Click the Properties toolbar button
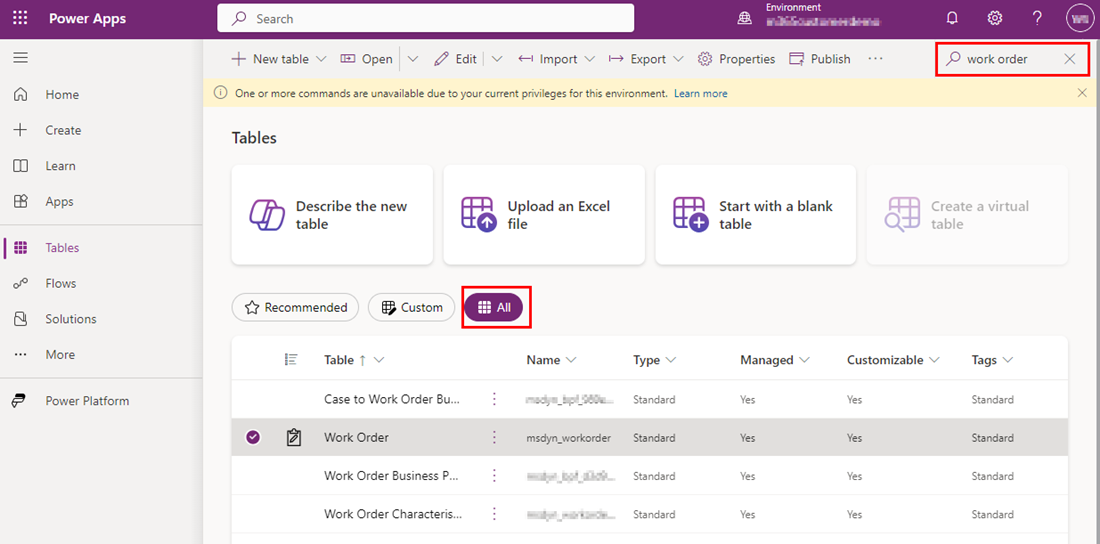Image resolution: width=1100 pixels, height=544 pixels. [x=737, y=60]
